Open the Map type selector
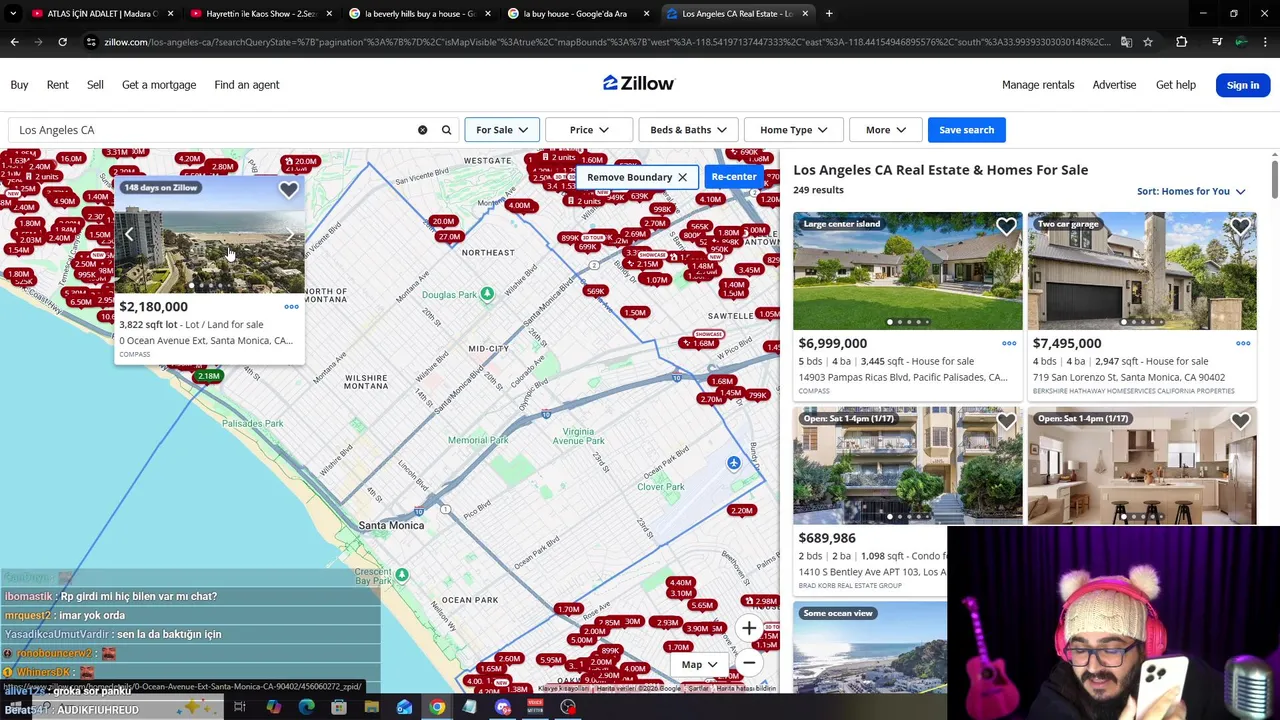Viewport: 1280px width, 720px height. click(x=699, y=664)
